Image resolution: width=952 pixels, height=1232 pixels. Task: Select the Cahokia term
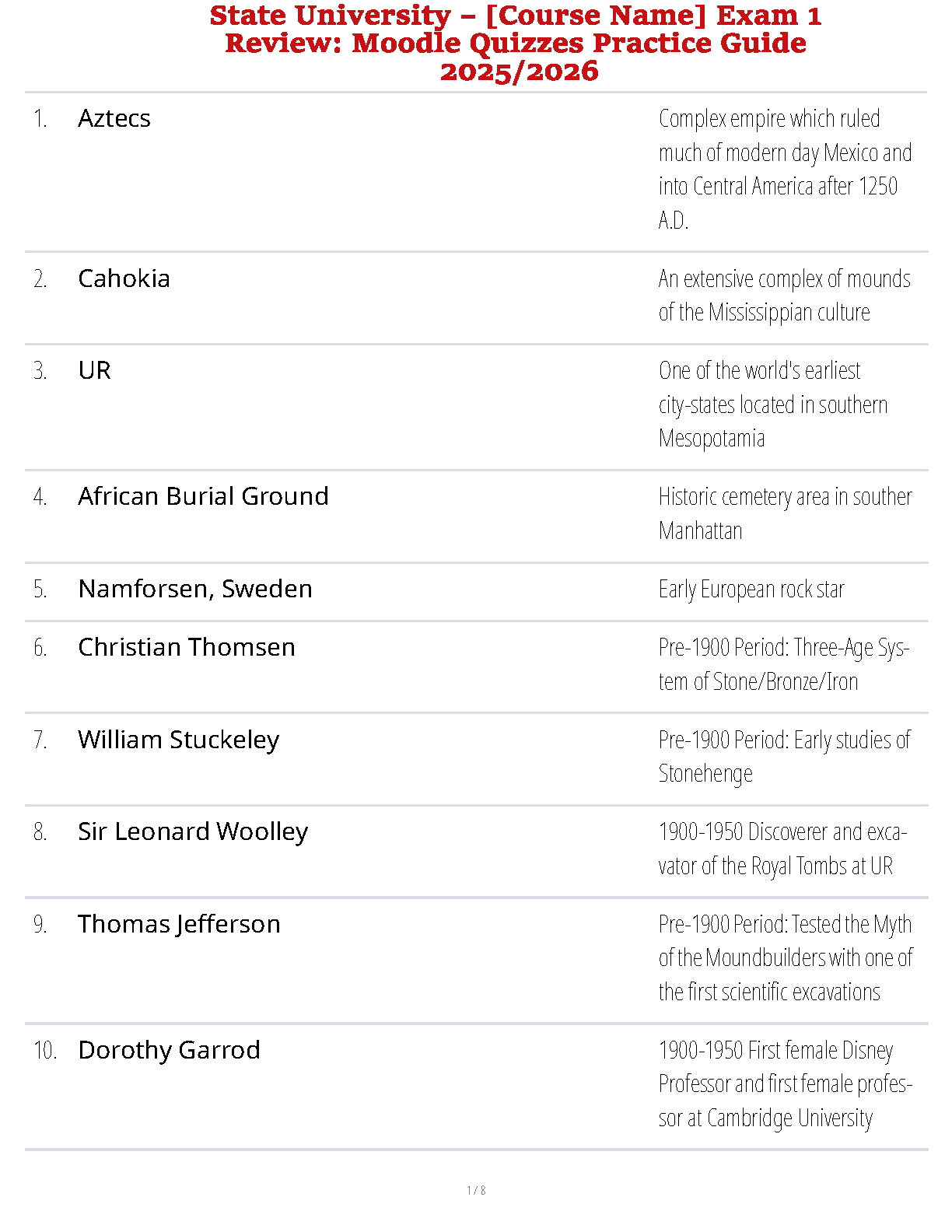click(x=124, y=279)
